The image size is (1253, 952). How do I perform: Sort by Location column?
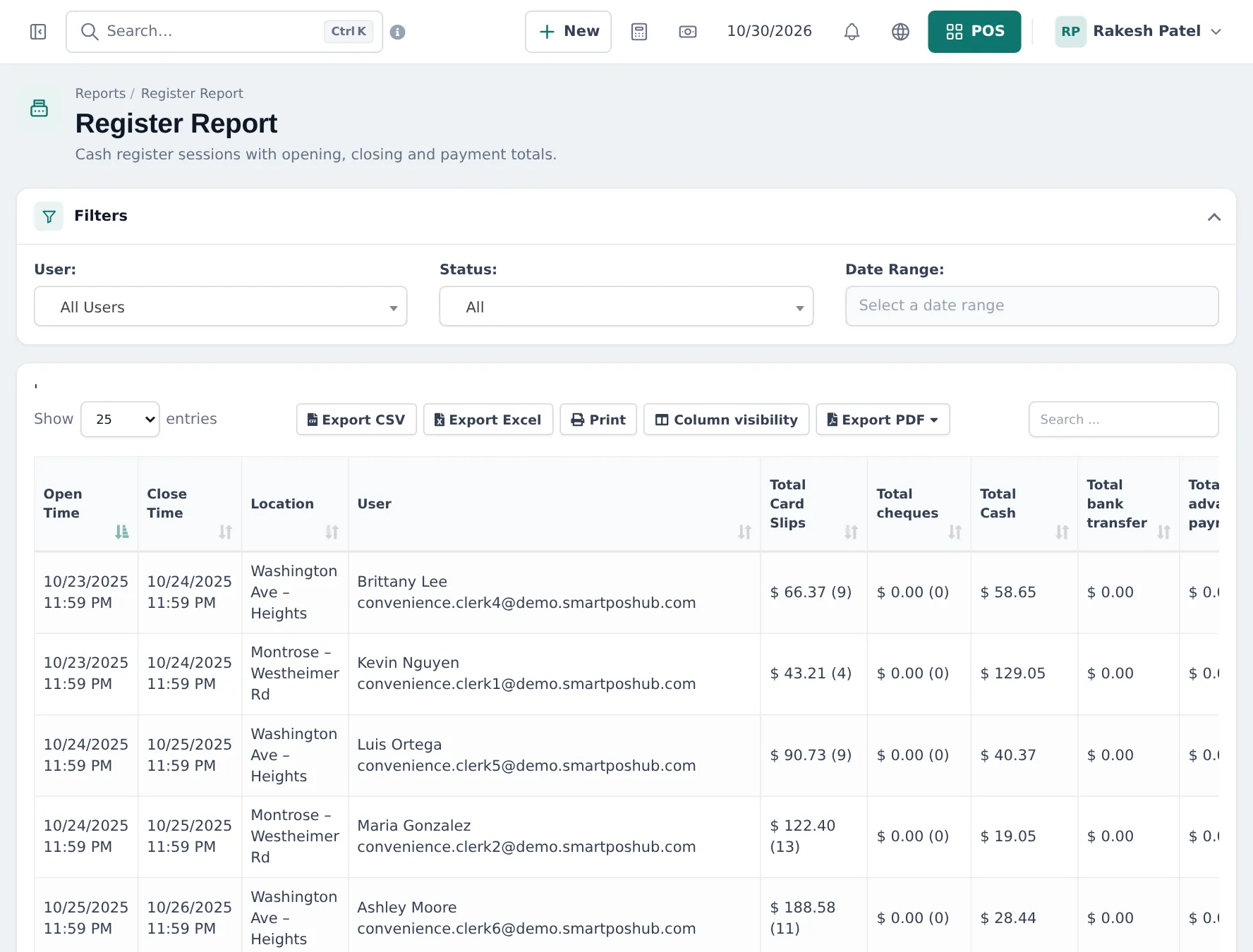point(295,504)
